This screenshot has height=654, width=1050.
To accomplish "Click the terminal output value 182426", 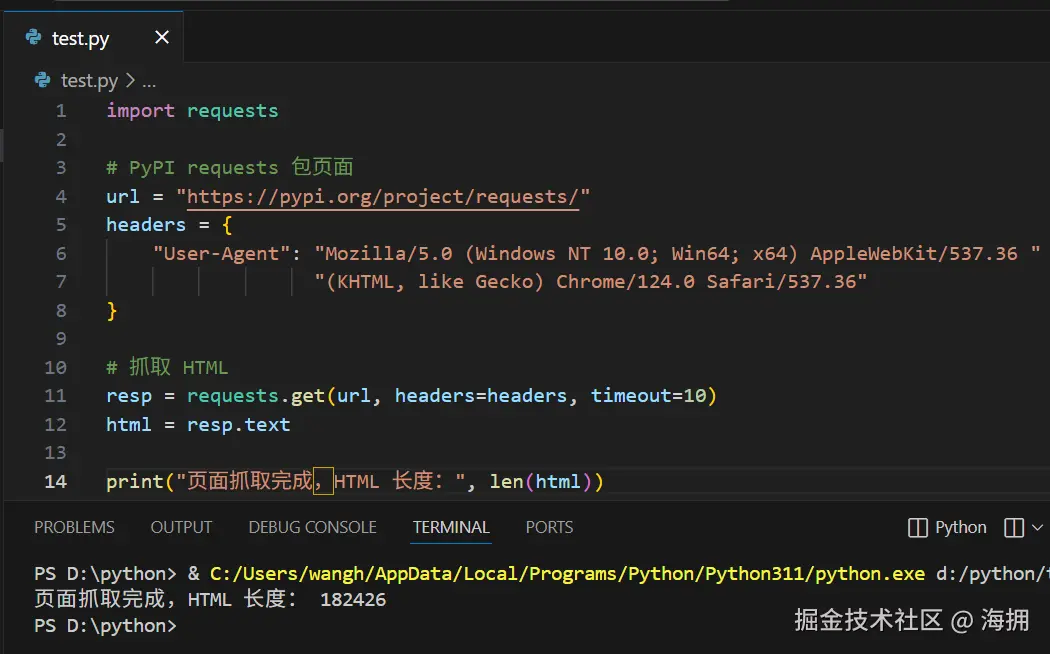I will point(353,599).
